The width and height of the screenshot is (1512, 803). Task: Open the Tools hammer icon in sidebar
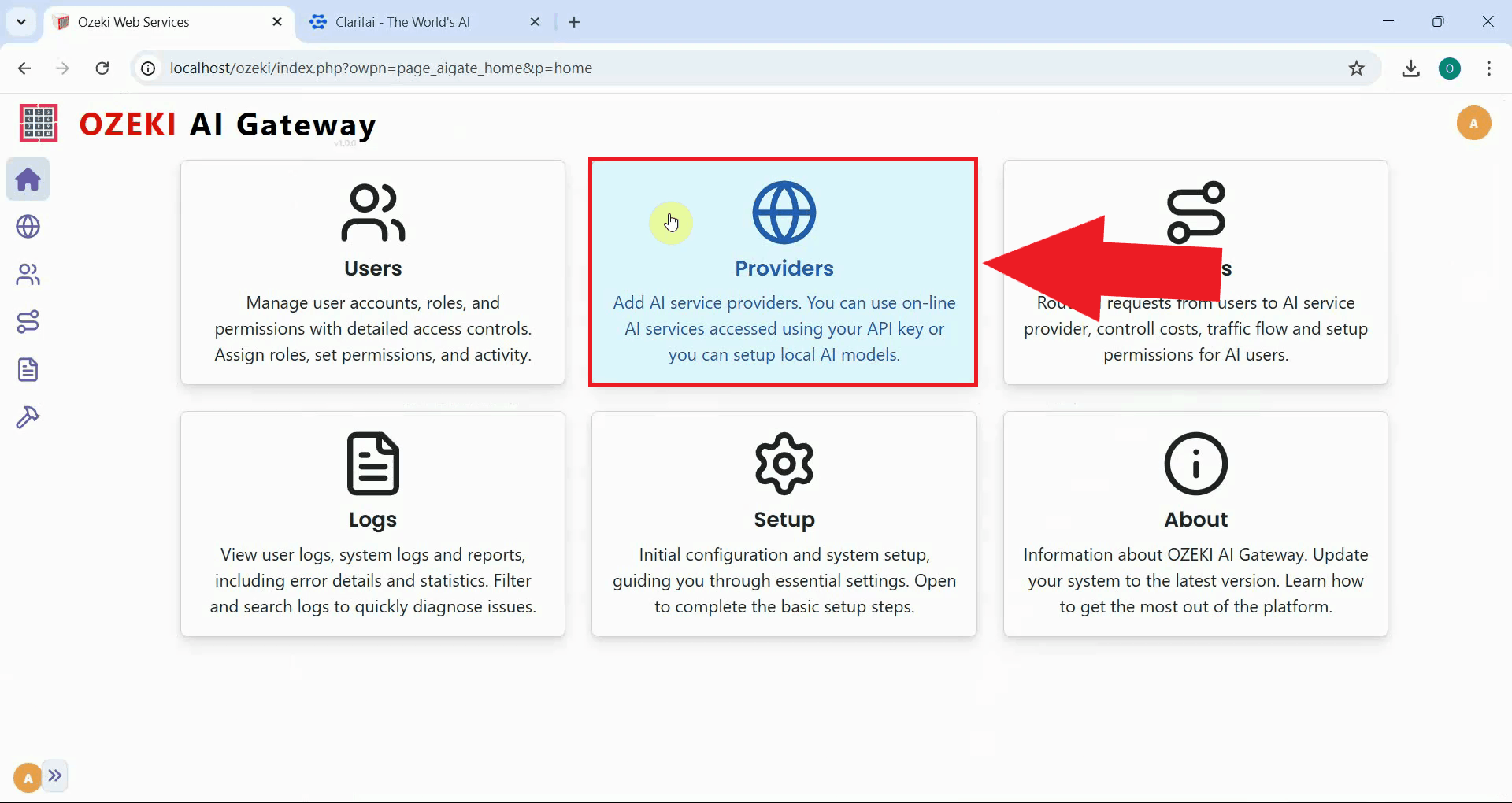(28, 416)
